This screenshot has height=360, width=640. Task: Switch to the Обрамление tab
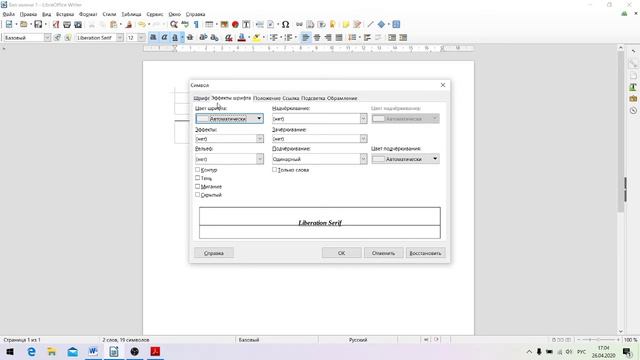[x=342, y=98]
